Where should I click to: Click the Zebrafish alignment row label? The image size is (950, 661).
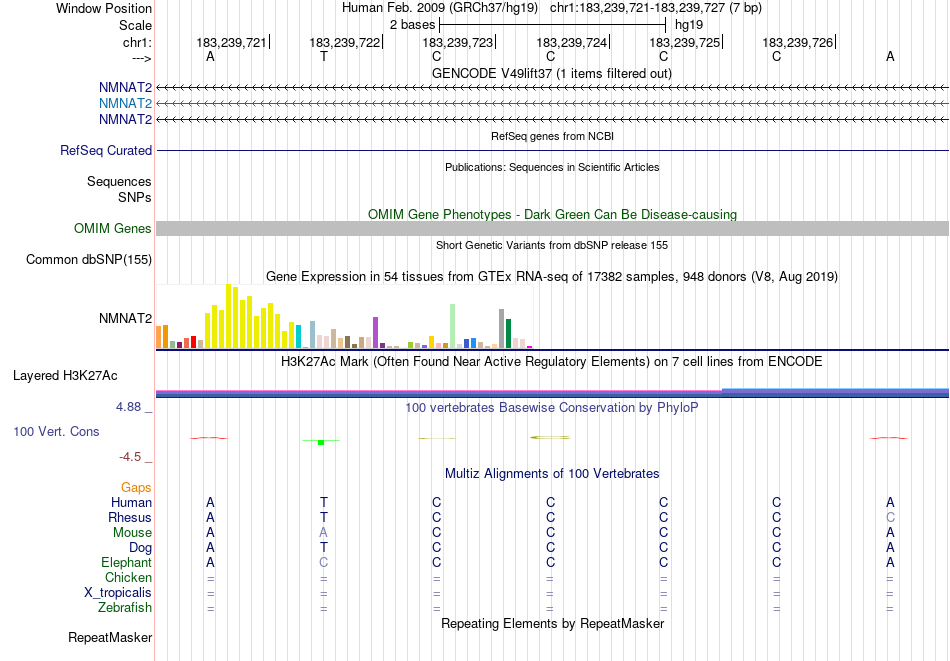[x=125, y=607]
